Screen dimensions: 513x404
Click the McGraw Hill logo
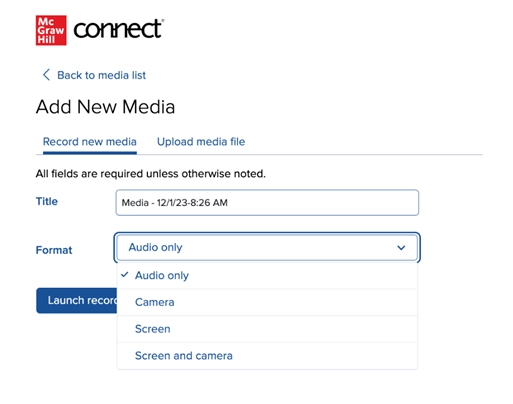(x=51, y=30)
